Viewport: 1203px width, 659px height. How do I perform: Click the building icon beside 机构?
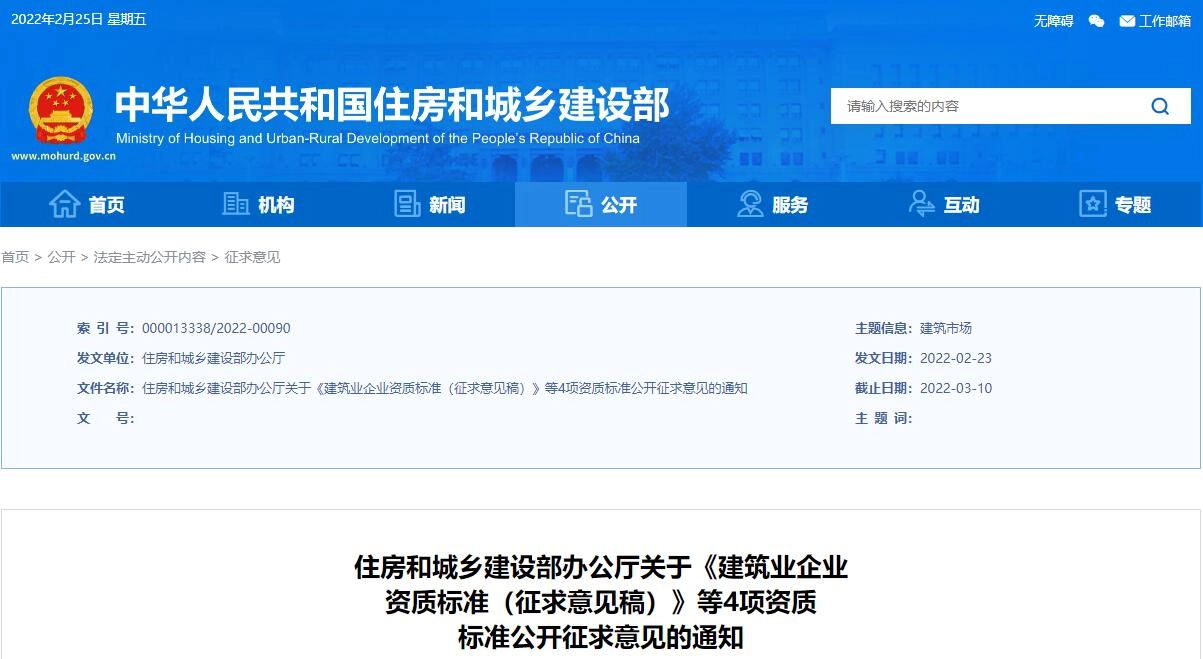tap(234, 203)
